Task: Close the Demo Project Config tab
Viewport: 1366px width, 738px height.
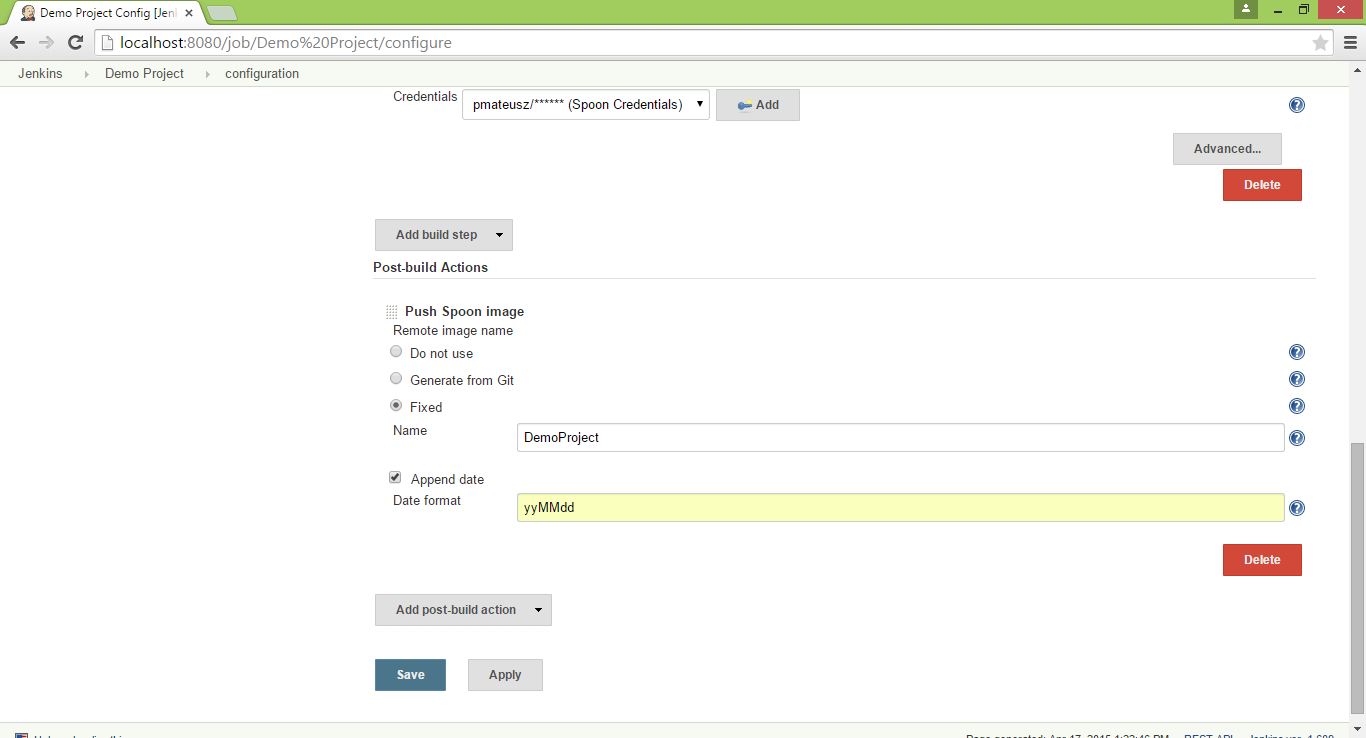Action: coord(189,13)
